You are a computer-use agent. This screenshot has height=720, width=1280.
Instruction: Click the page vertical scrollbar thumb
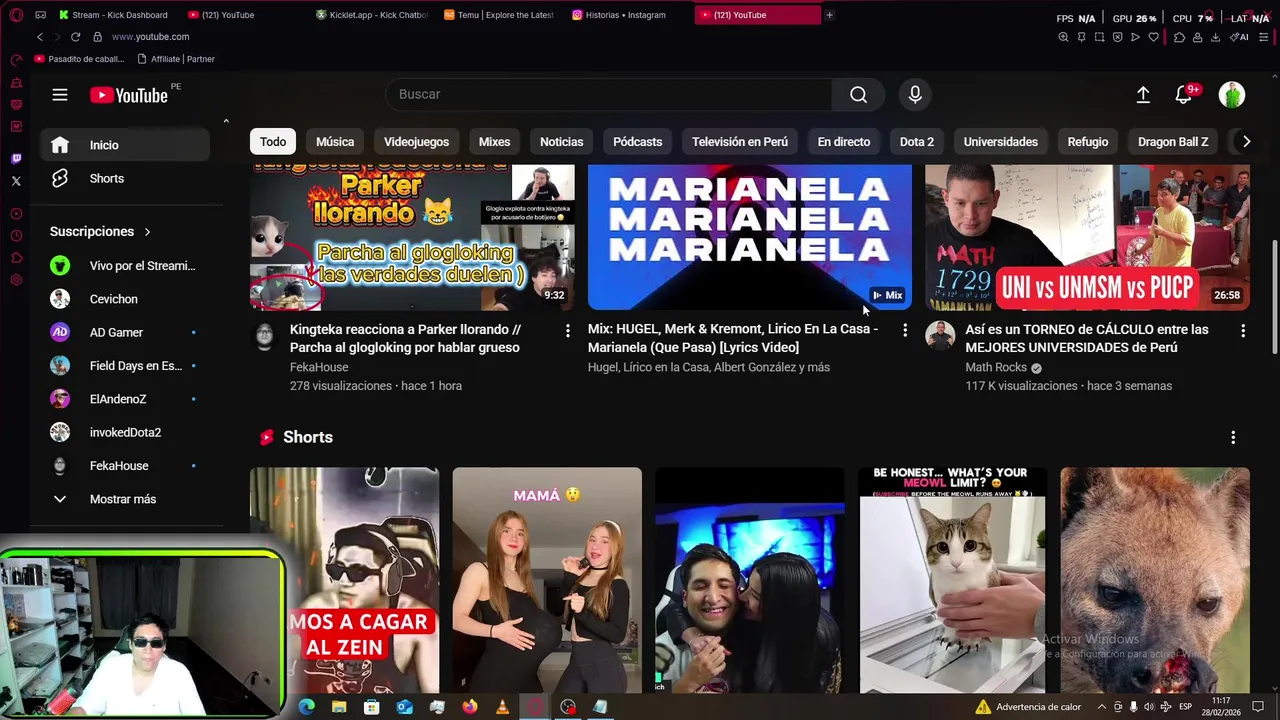pyautogui.click(x=1274, y=296)
